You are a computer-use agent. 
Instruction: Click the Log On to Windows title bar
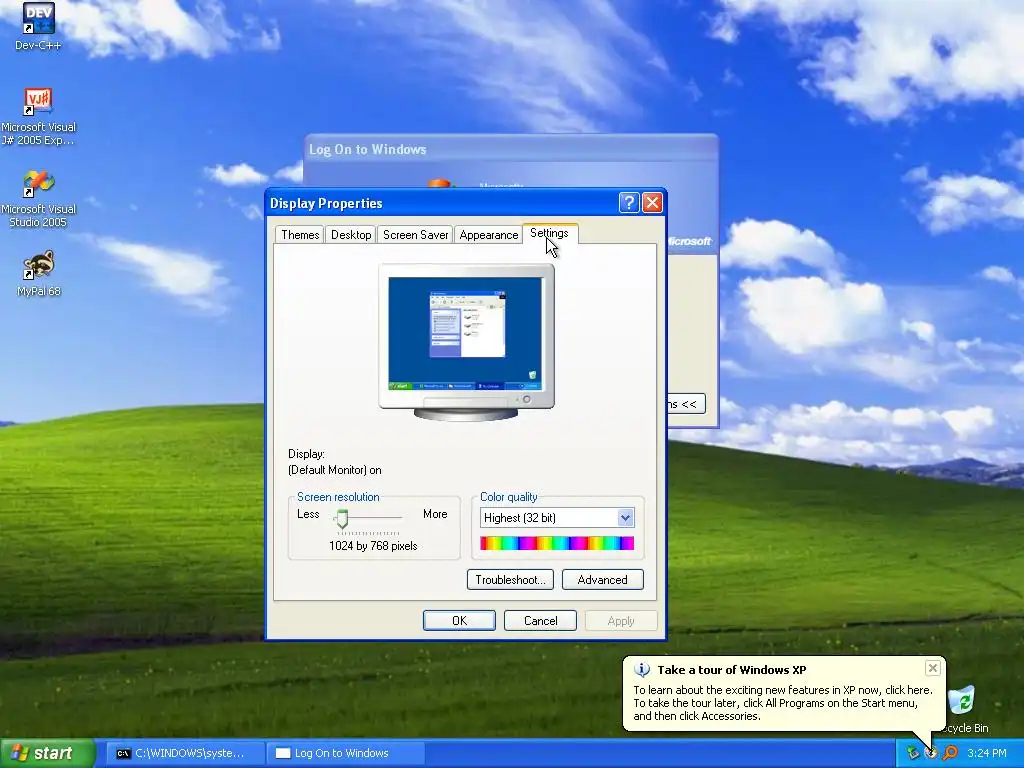[511, 149]
